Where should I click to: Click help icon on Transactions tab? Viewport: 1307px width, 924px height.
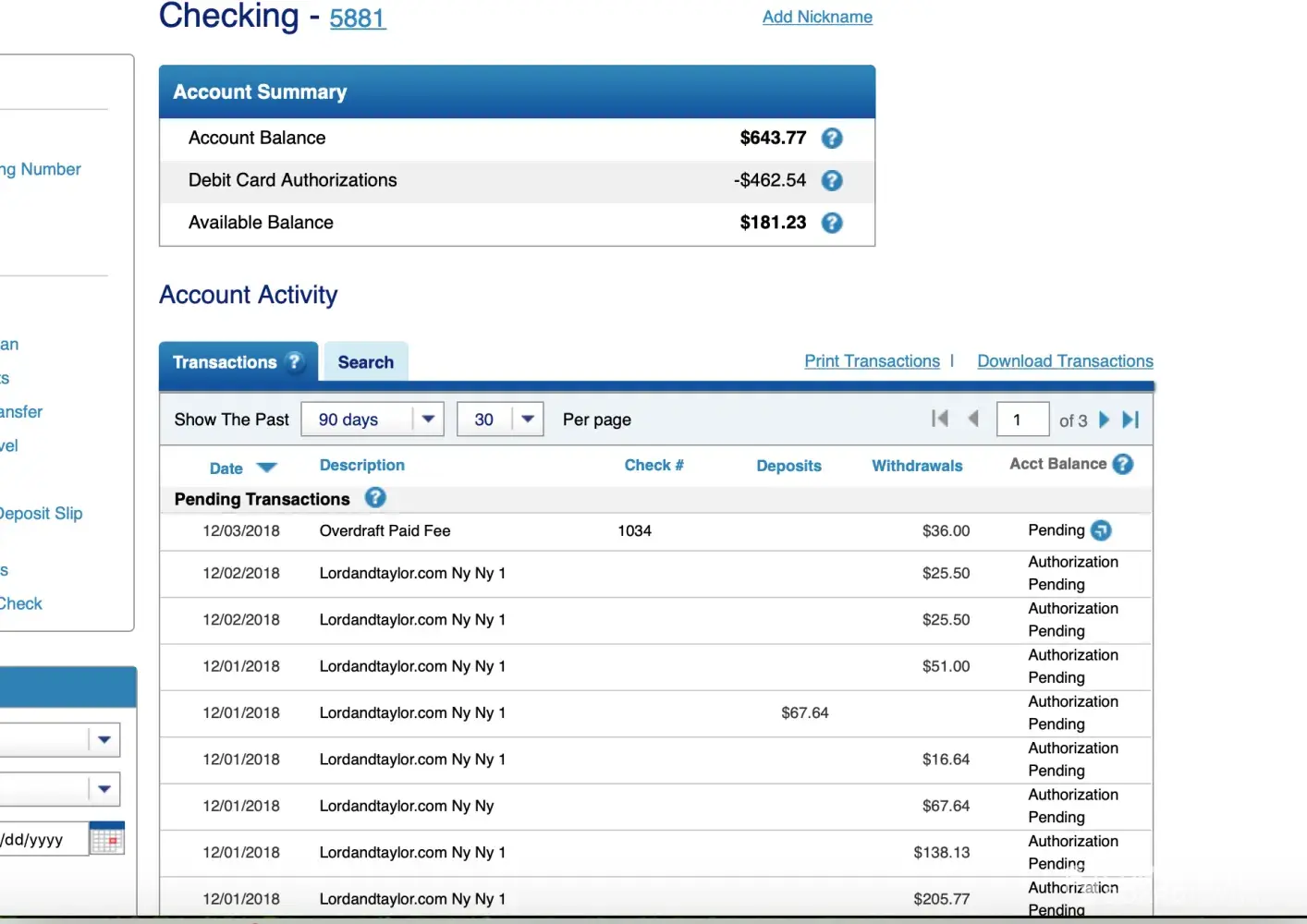[x=295, y=361]
